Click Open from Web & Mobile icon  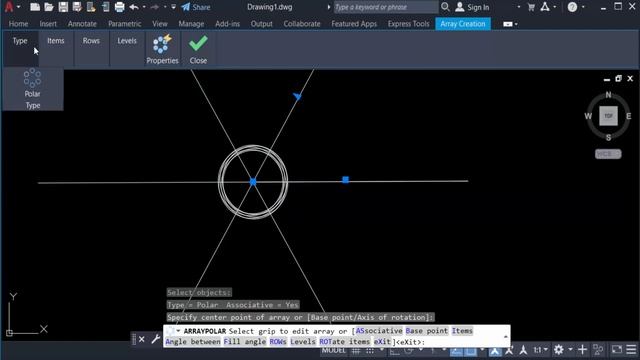91,7
